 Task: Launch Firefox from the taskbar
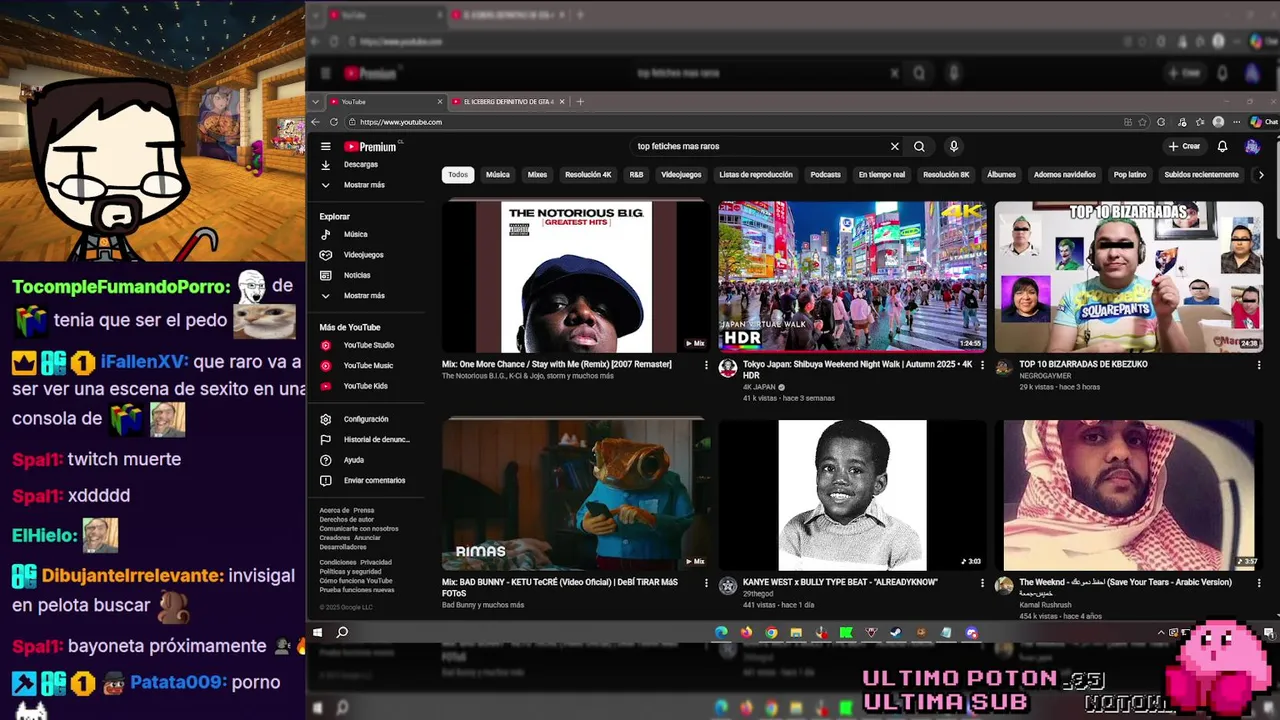click(x=746, y=632)
